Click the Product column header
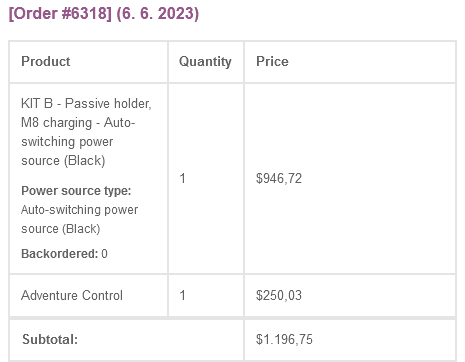The width and height of the screenshot is (465, 362). [46, 61]
